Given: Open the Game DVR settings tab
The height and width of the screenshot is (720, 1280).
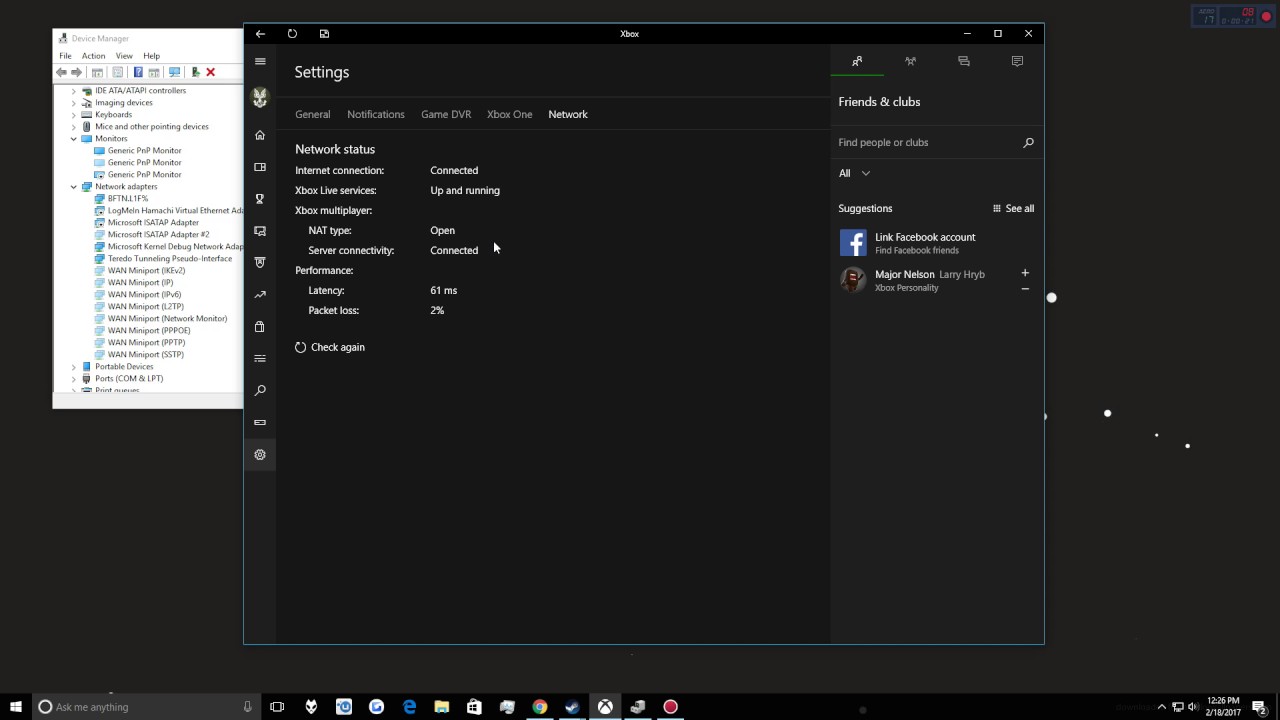Looking at the screenshot, I should point(446,114).
